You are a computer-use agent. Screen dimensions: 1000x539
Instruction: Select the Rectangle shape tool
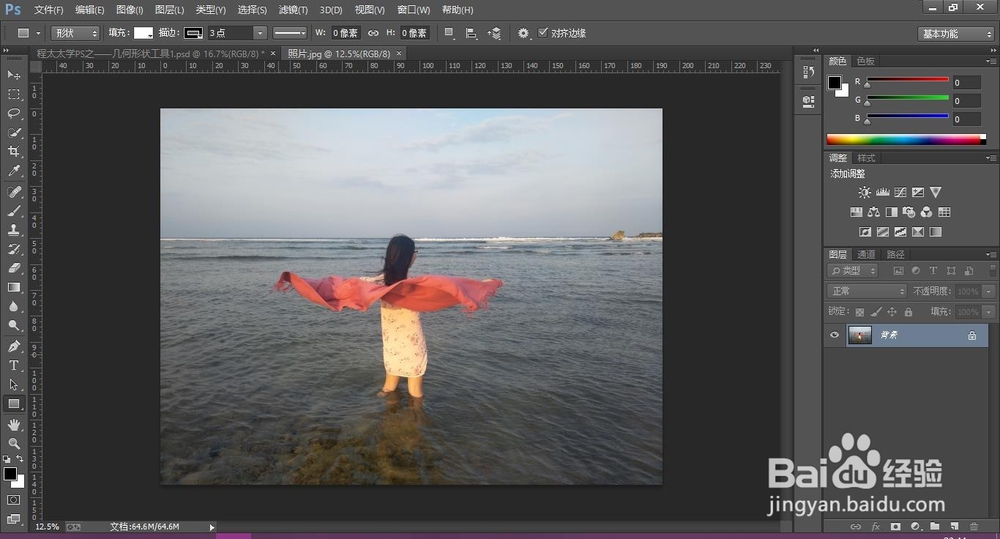13,404
